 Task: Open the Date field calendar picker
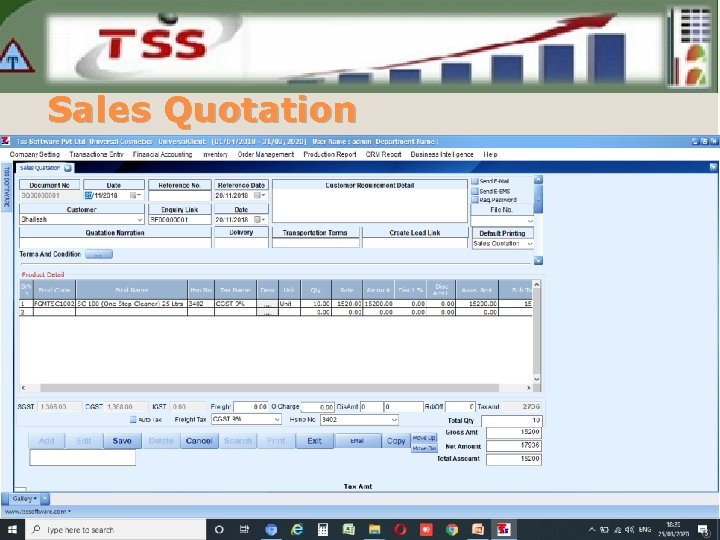coord(136,196)
